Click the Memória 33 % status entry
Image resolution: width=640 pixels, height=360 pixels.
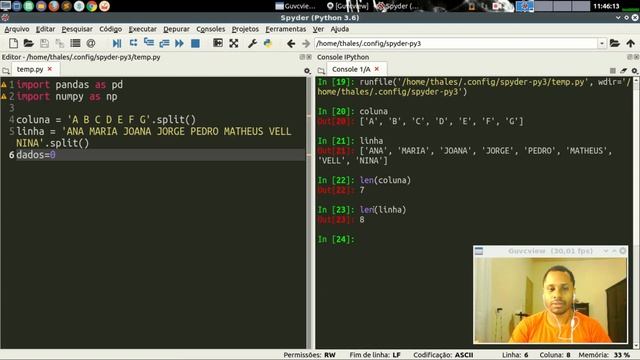tap(604, 355)
